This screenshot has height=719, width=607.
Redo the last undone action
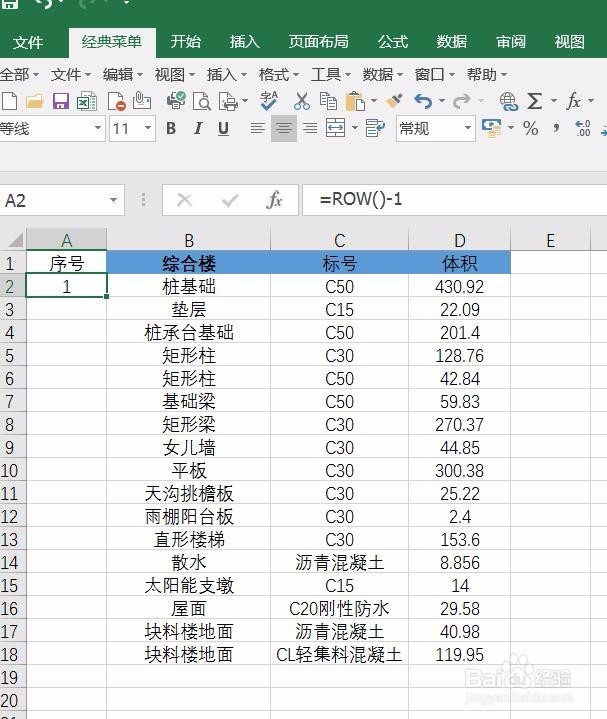point(462,101)
